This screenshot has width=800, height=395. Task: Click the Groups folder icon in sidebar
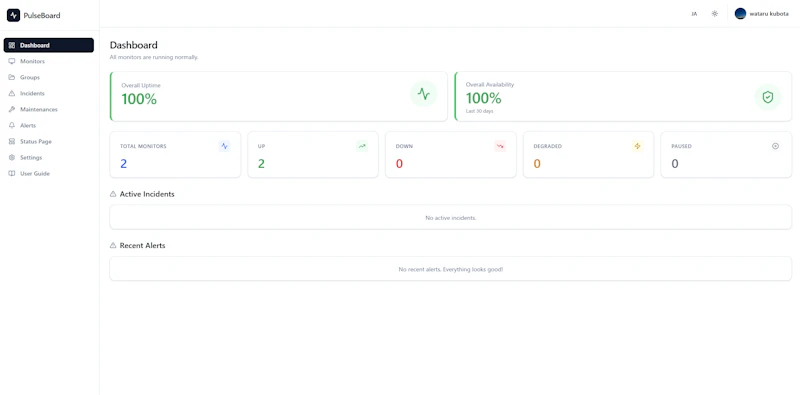click(12, 78)
